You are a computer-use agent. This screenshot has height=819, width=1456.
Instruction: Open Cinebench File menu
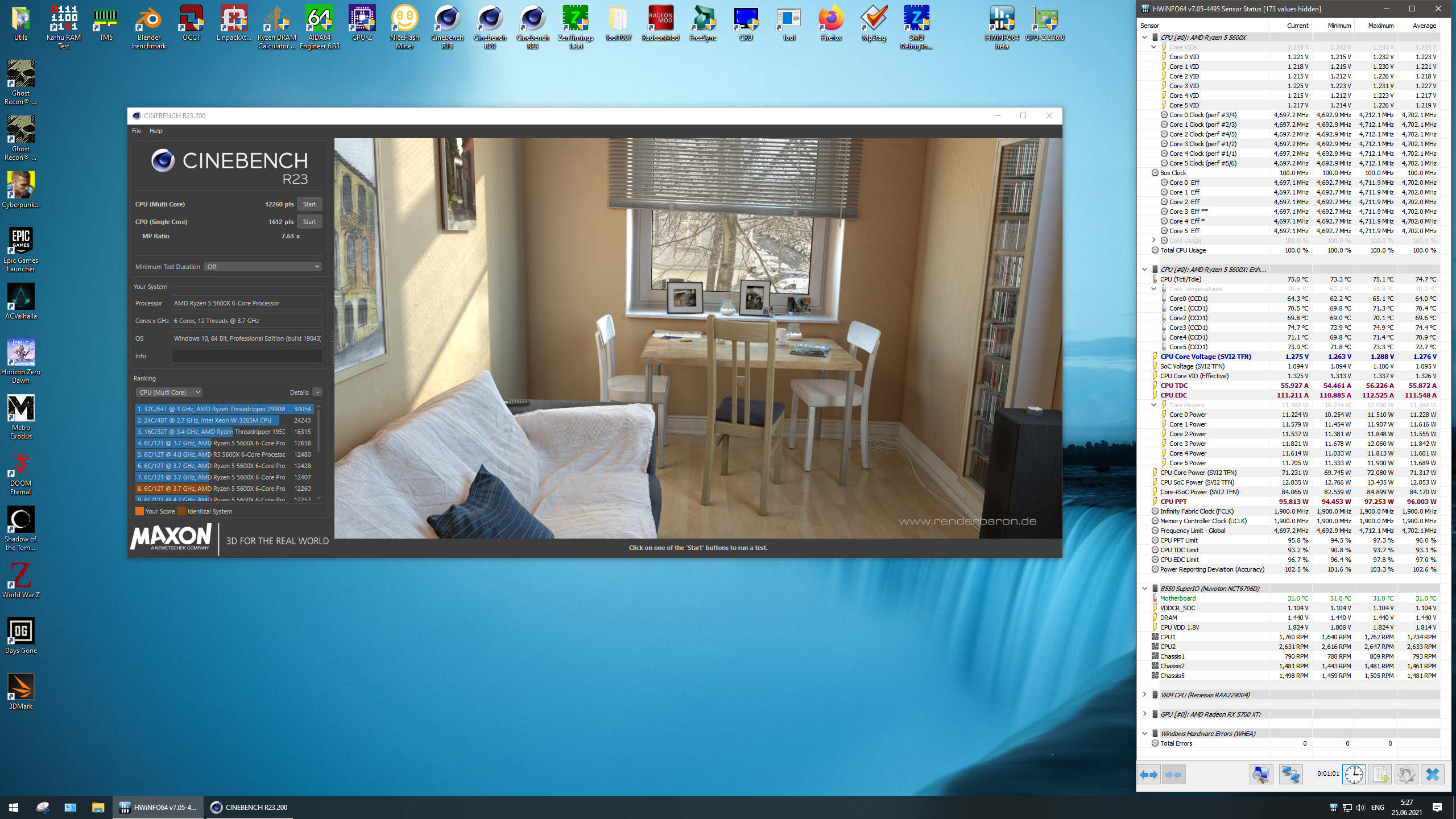tap(136, 131)
